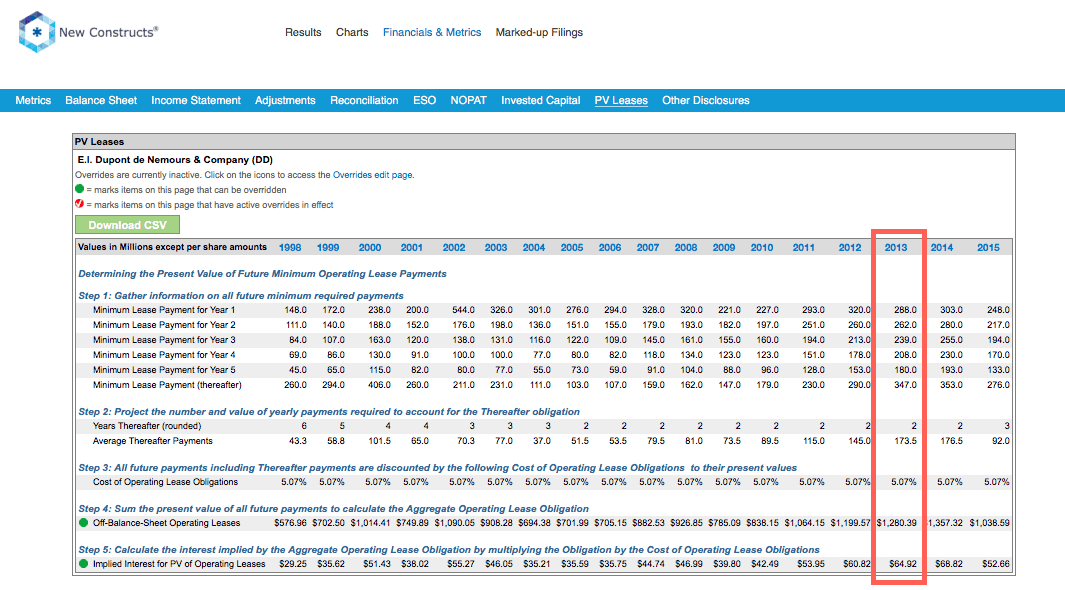Click the 2012 year column header
Image resolution: width=1065 pixels, height=590 pixels.
coord(850,248)
